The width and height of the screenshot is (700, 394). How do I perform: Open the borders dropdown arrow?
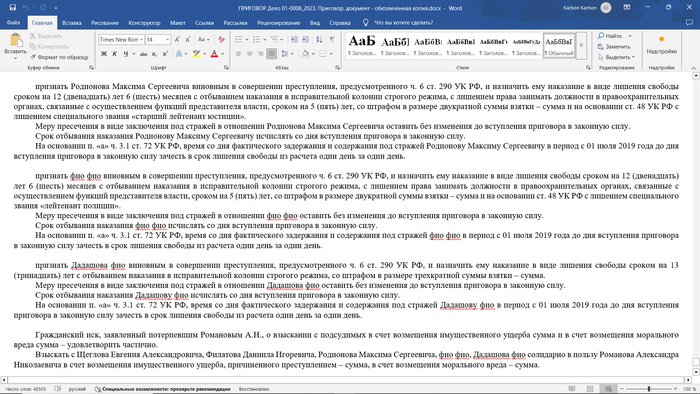pyautogui.click(x=332, y=54)
